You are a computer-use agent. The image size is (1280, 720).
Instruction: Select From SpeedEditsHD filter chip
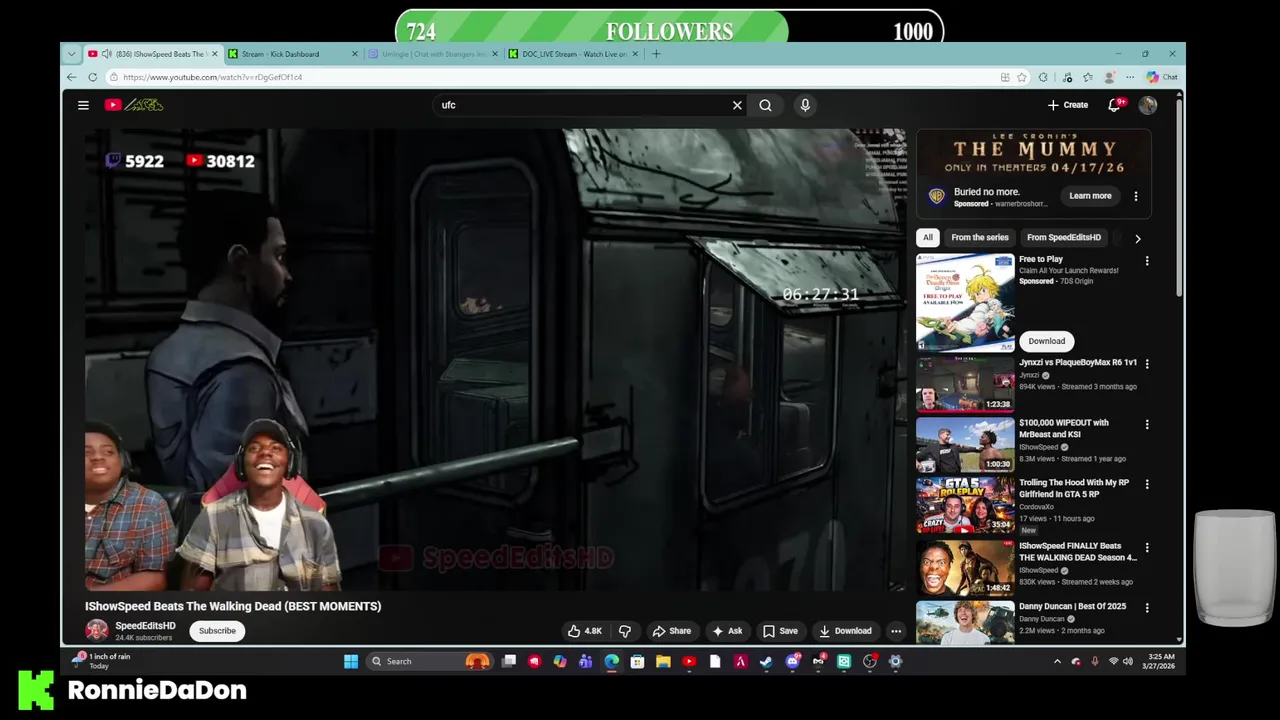coord(1064,237)
